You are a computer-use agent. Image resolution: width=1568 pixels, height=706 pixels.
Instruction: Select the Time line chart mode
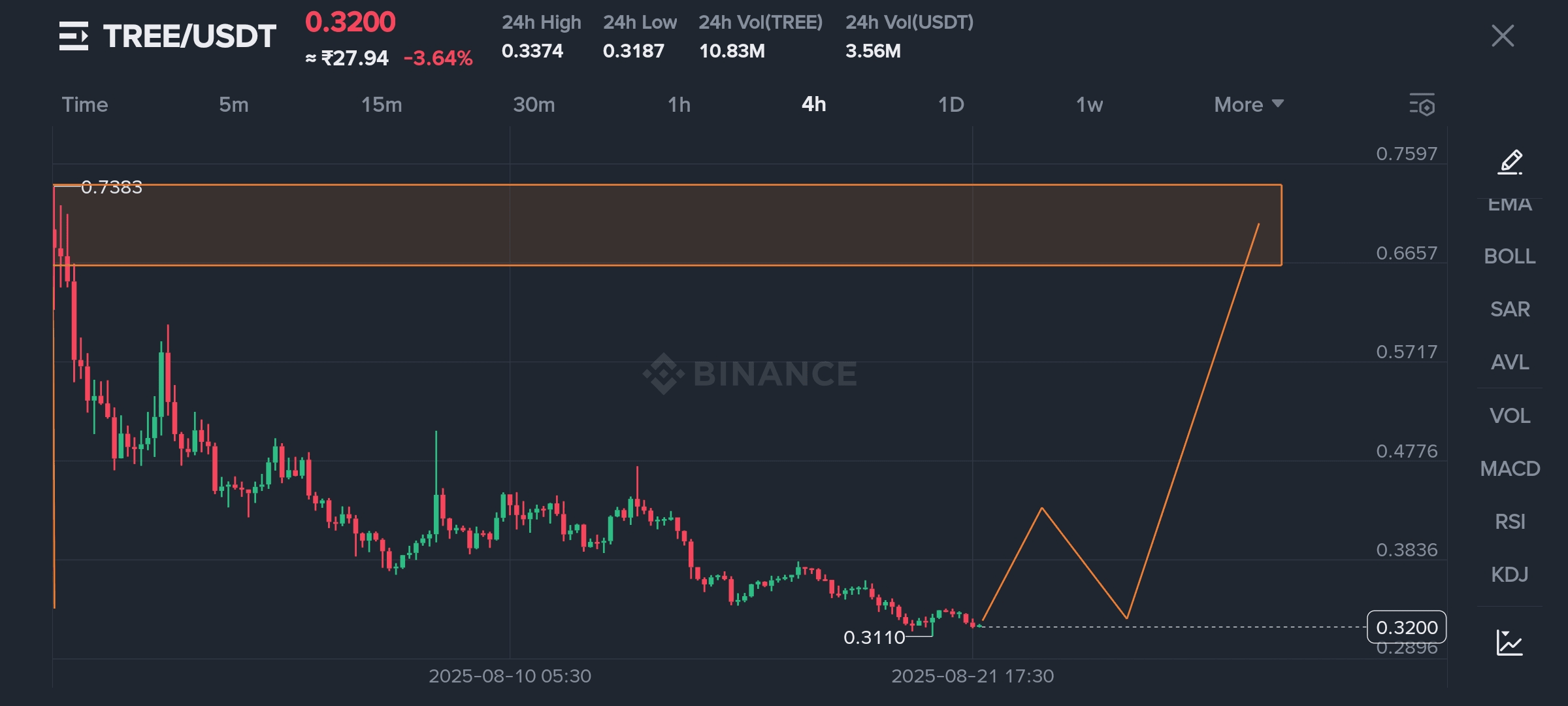[x=85, y=105]
